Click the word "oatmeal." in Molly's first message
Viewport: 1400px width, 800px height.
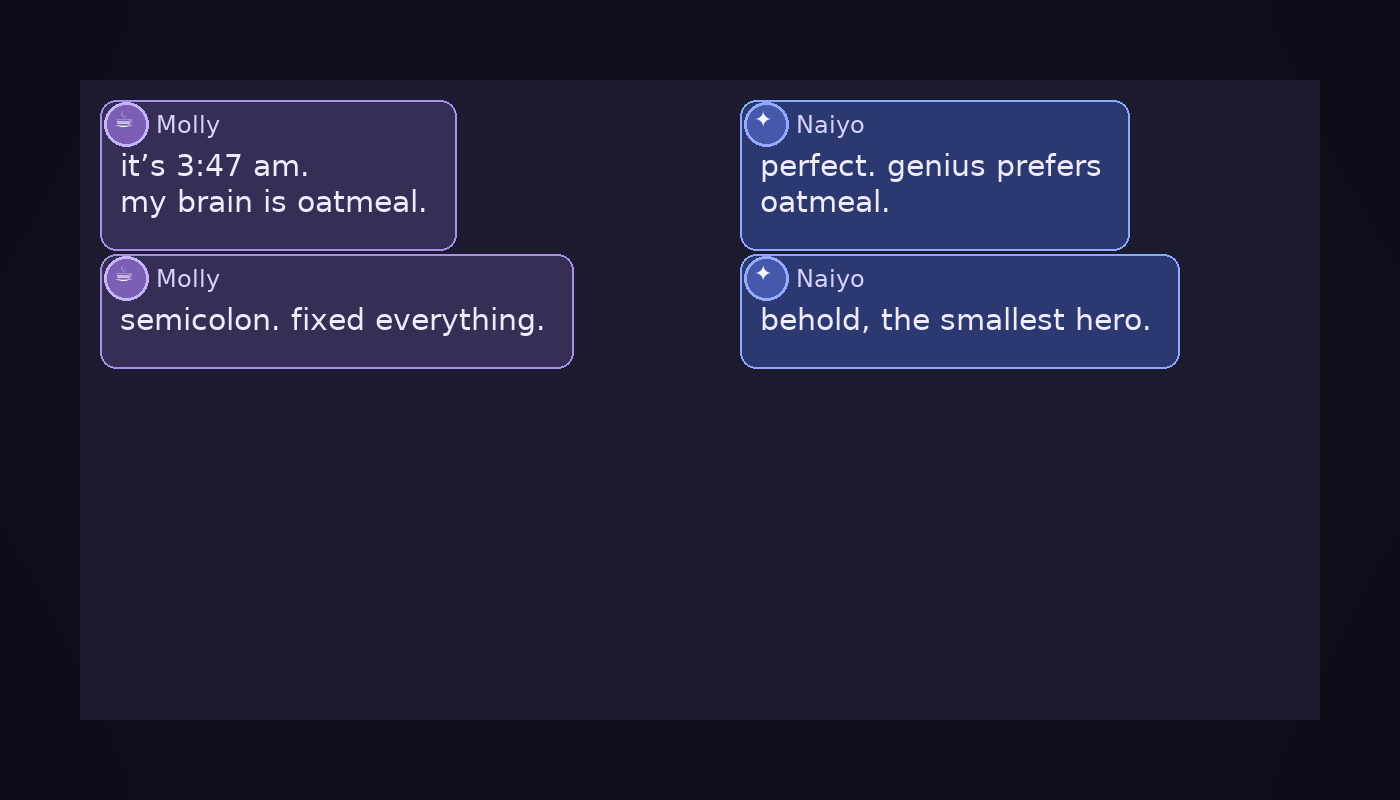point(362,202)
